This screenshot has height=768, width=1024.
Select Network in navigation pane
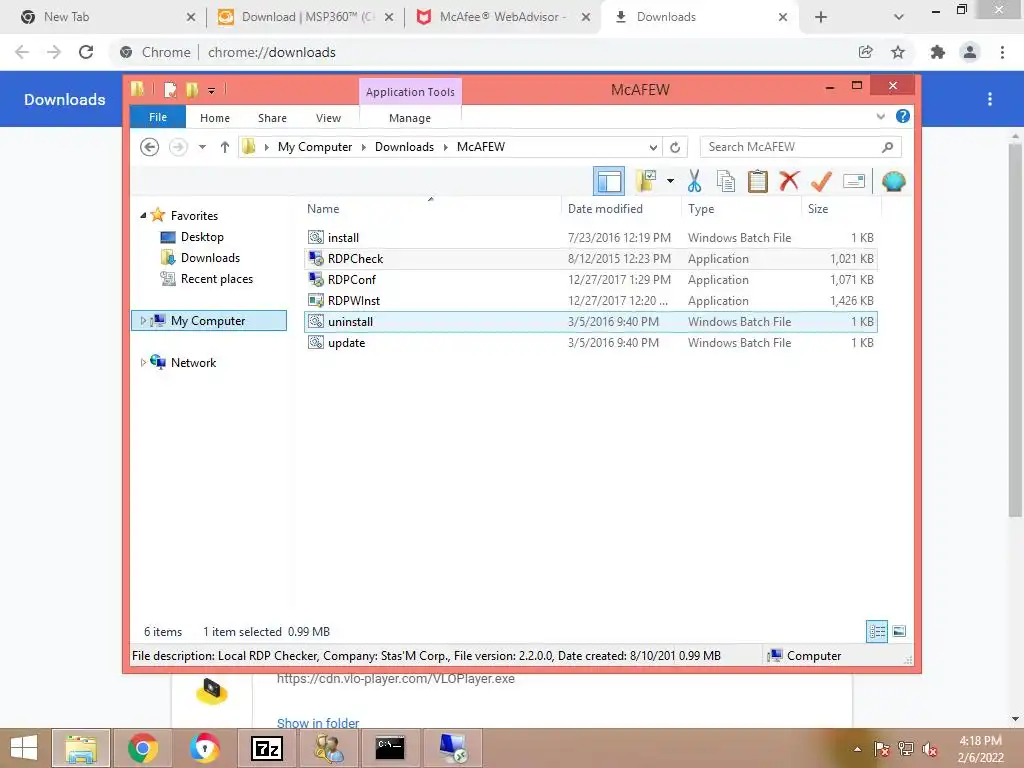193,362
